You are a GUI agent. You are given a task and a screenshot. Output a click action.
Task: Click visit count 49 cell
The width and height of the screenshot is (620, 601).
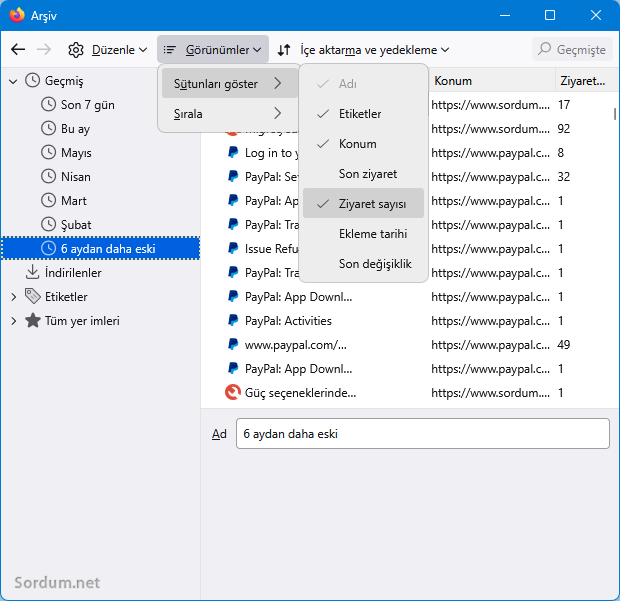[563, 345]
